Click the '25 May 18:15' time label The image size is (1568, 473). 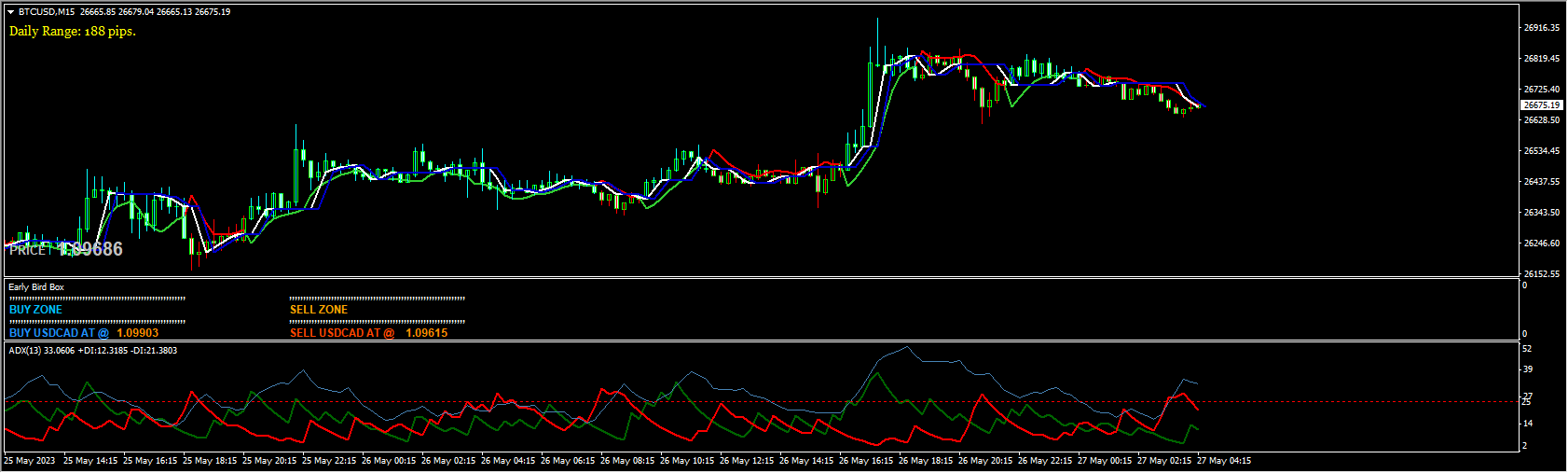pyautogui.click(x=210, y=461)
